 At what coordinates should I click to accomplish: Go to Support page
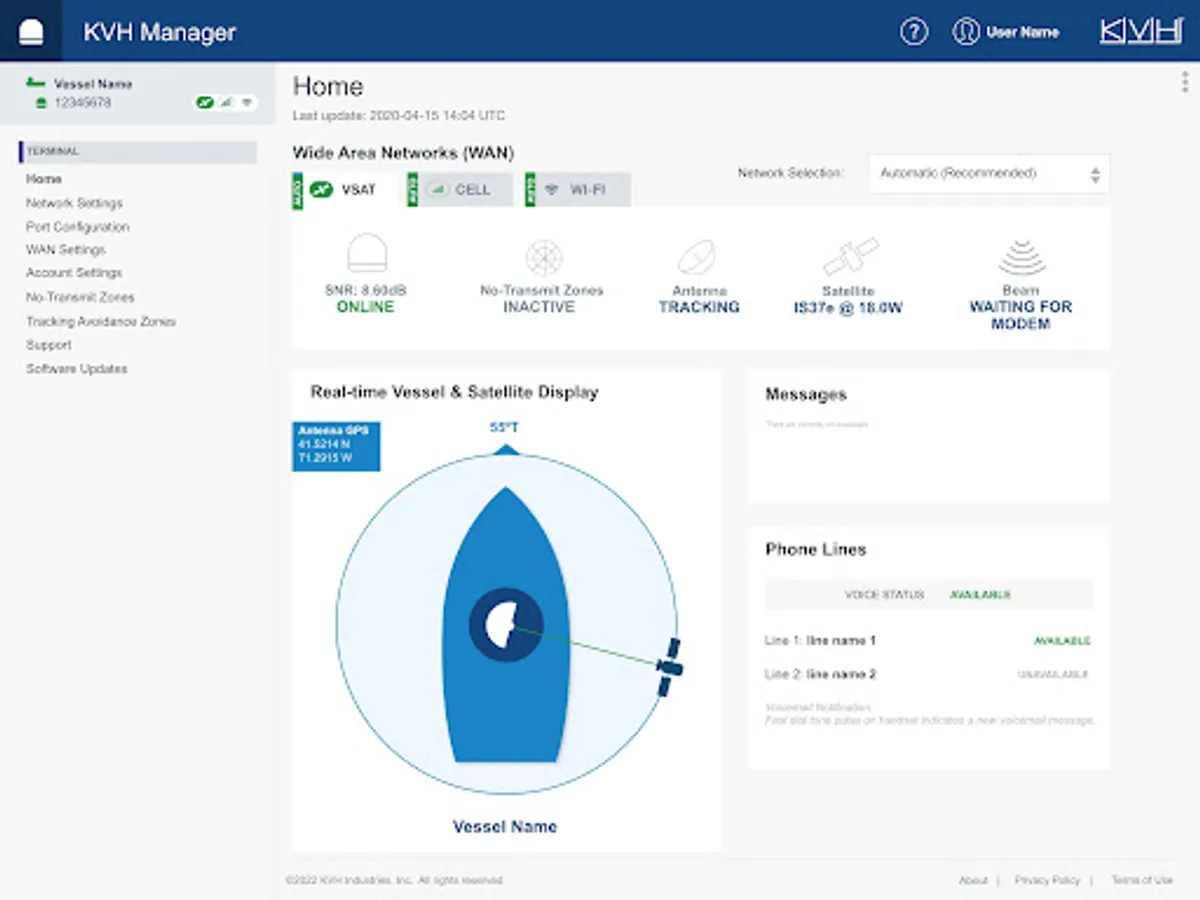point(49,345)
